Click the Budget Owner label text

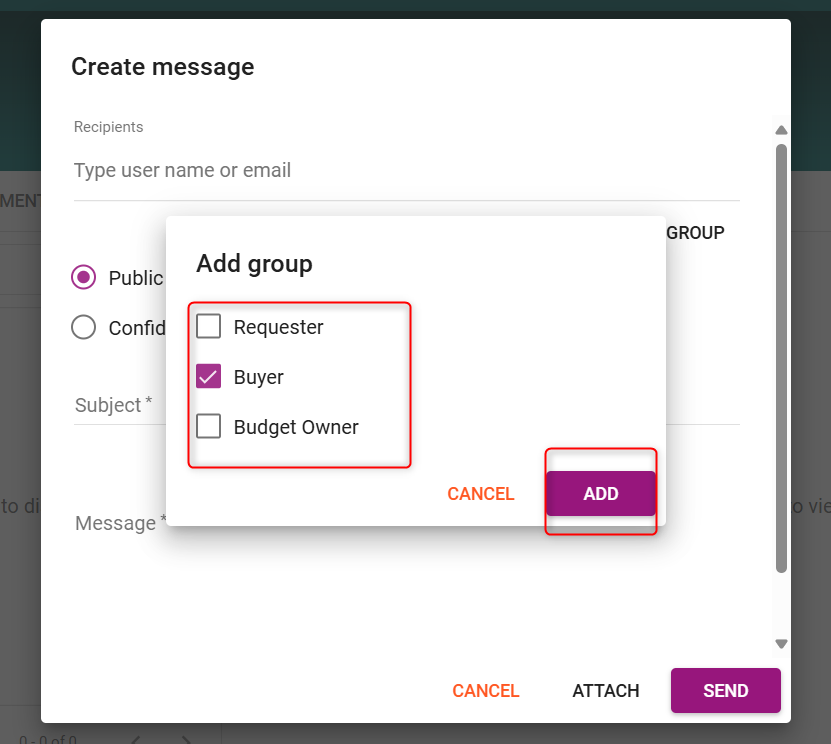pos(296,427)
